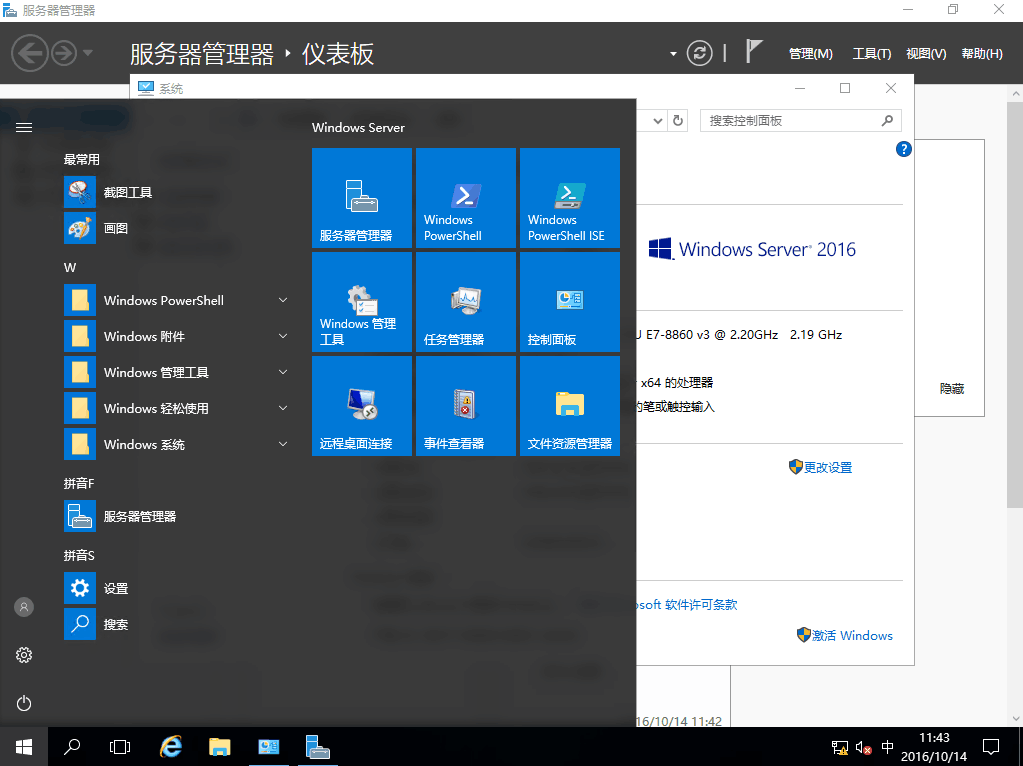
Task: Open the 事件查看器 tile
Action: pos(466,406)
